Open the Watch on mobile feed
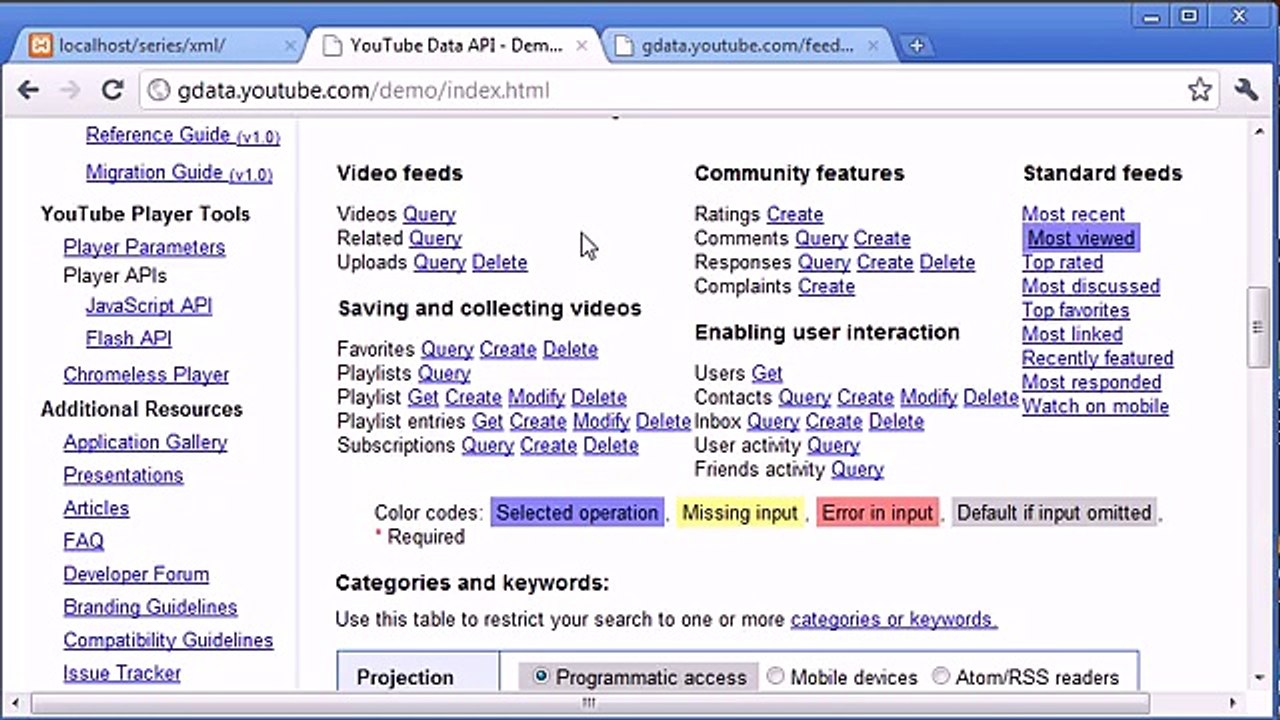1280x720 pixels. pyautogui.click(x=1095, y=406)
